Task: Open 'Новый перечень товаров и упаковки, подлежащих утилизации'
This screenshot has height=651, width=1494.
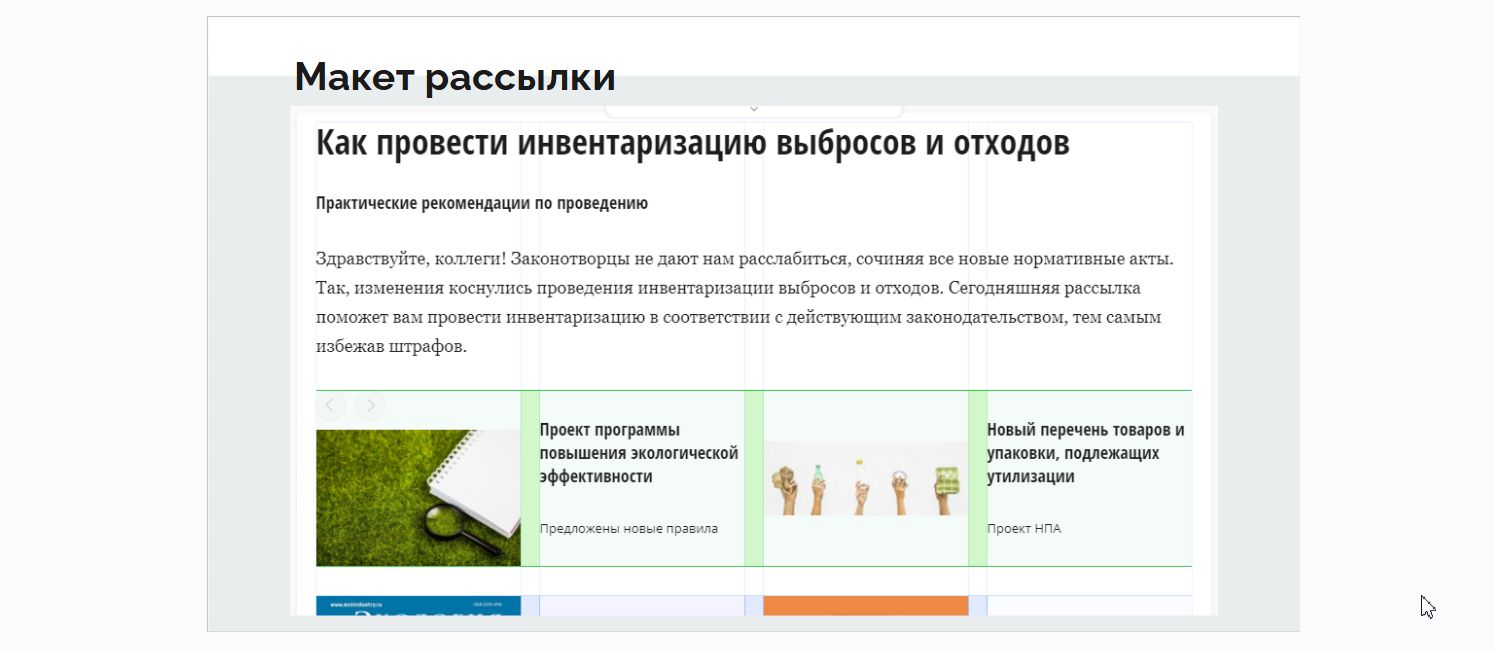Action: point(1085,453)
